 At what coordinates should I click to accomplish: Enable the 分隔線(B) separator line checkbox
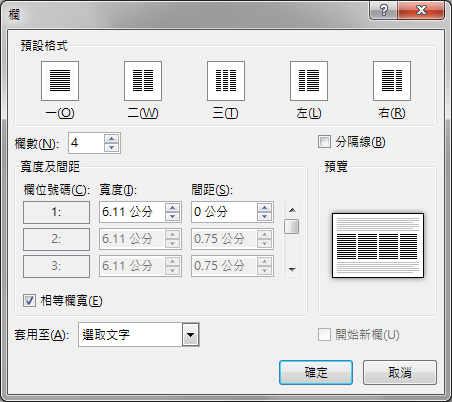324,141
